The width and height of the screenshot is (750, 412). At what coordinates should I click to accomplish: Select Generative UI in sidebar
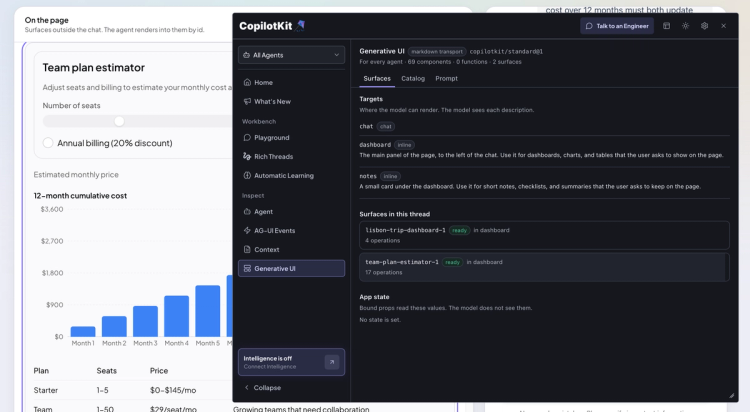pyautogui.click(x=291, y=268)
